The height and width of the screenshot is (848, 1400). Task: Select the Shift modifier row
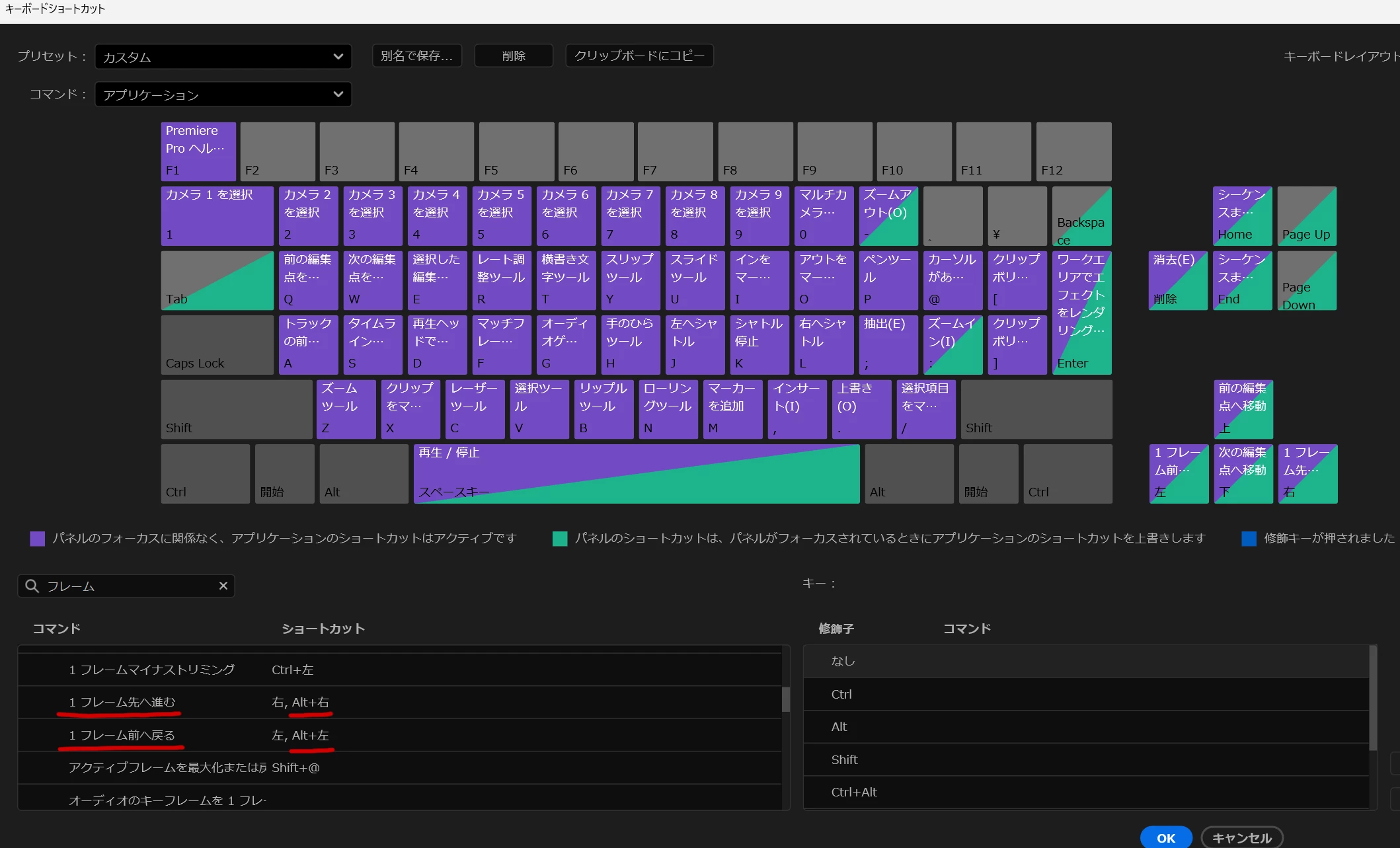[x=1086, y=759]
